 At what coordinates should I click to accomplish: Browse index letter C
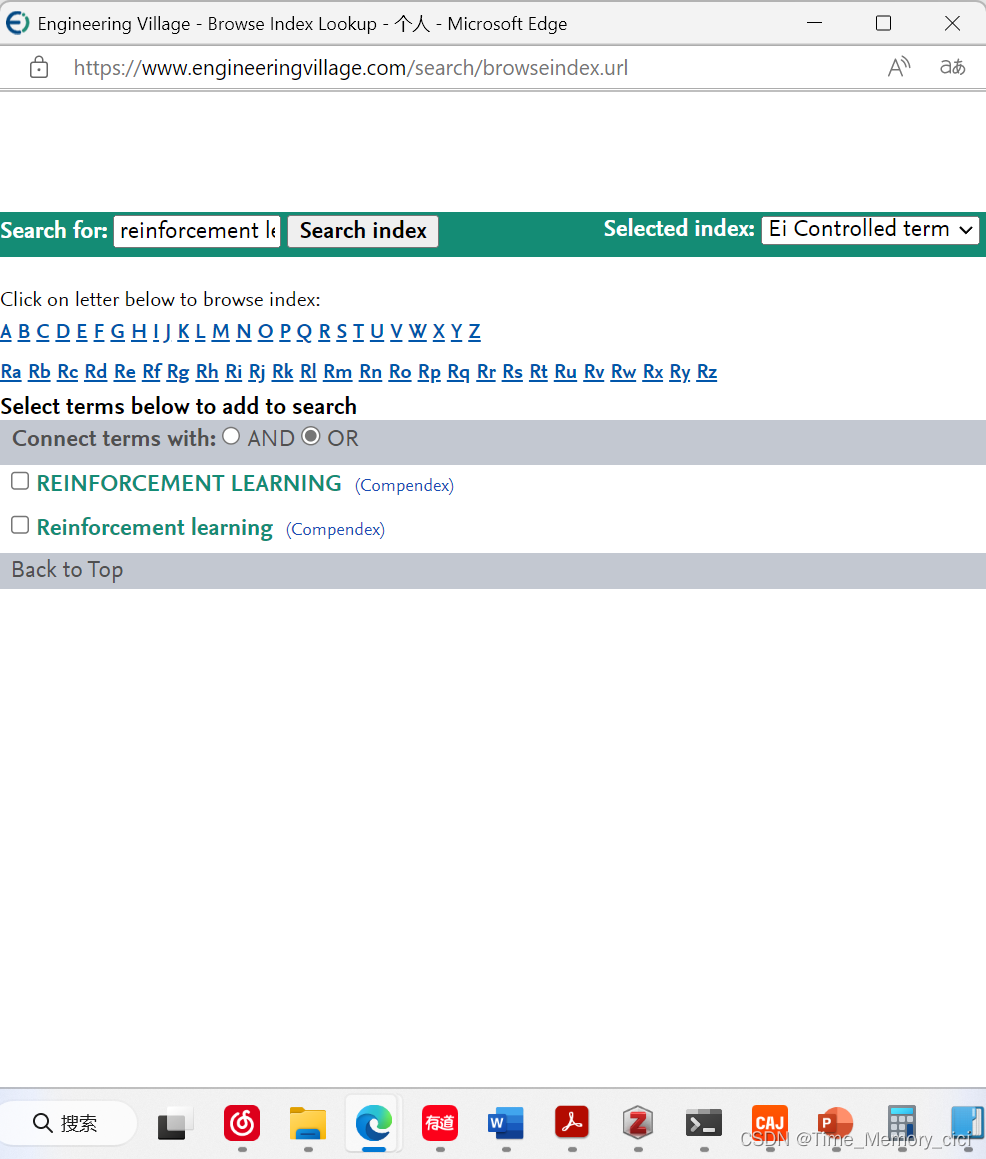[x=43, y=332]
